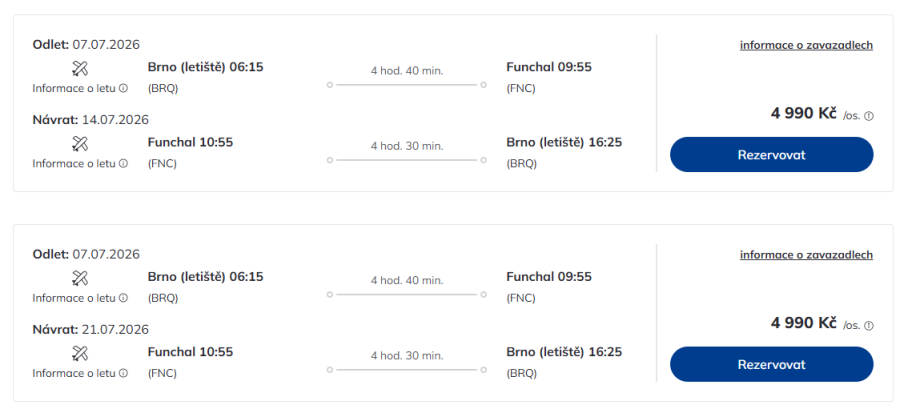Click the return-flight airplane icon under Návrat 21.07.2026
920x417 pixels.
pyautogui.click(x=81, y=353)
